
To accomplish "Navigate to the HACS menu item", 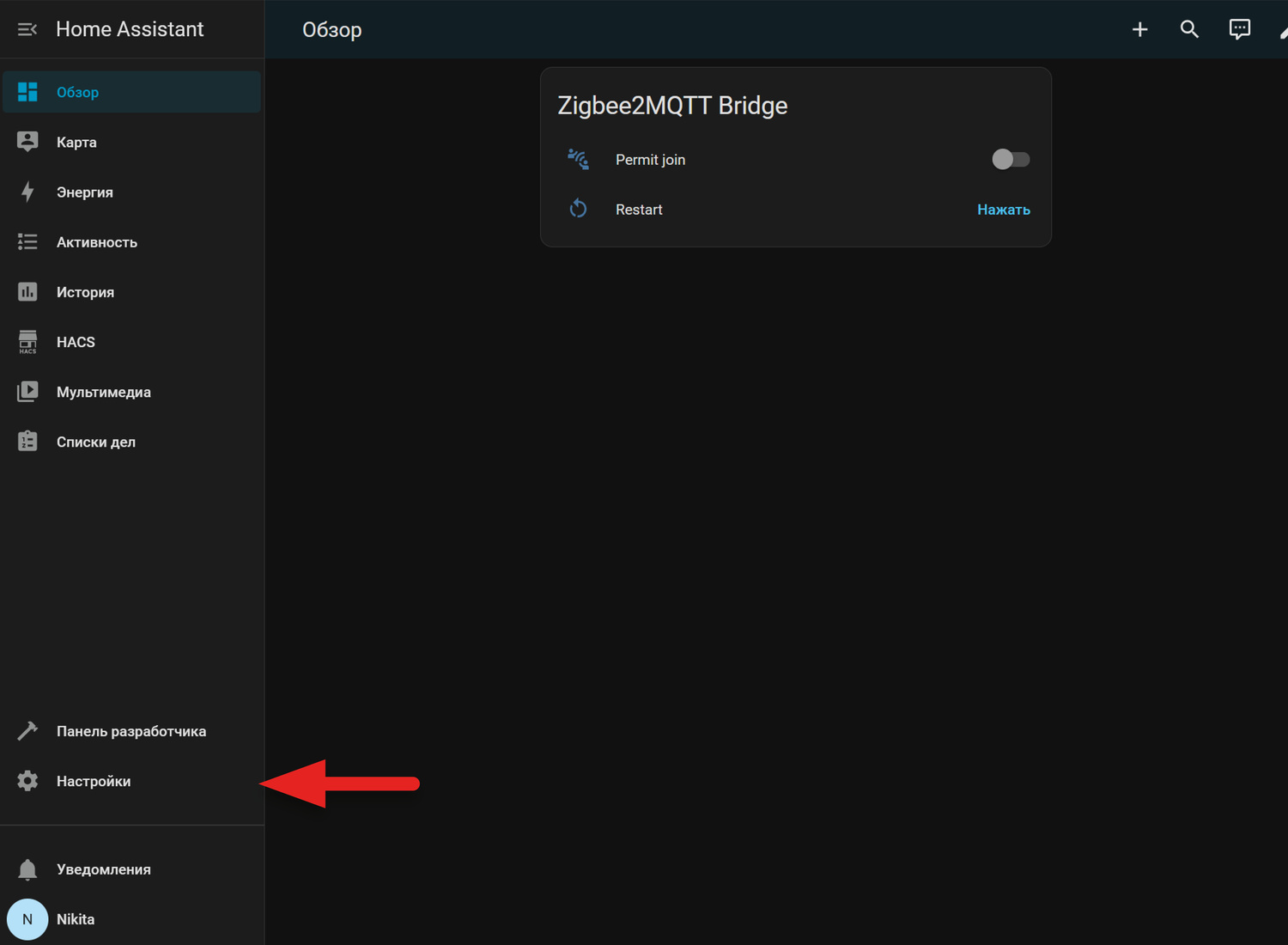I will [132, 342].
